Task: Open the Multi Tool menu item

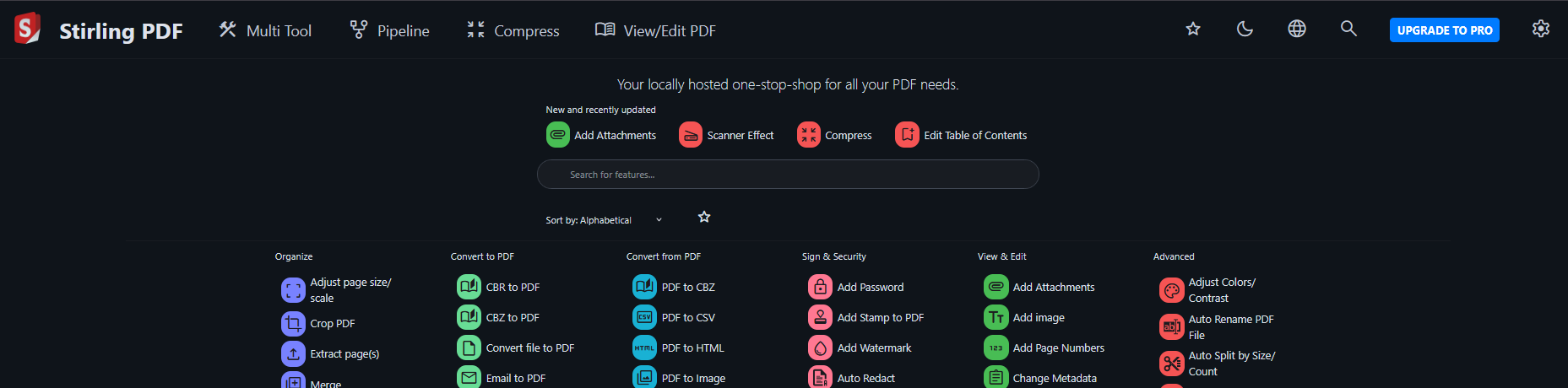Action: click(x=265, y=31)
